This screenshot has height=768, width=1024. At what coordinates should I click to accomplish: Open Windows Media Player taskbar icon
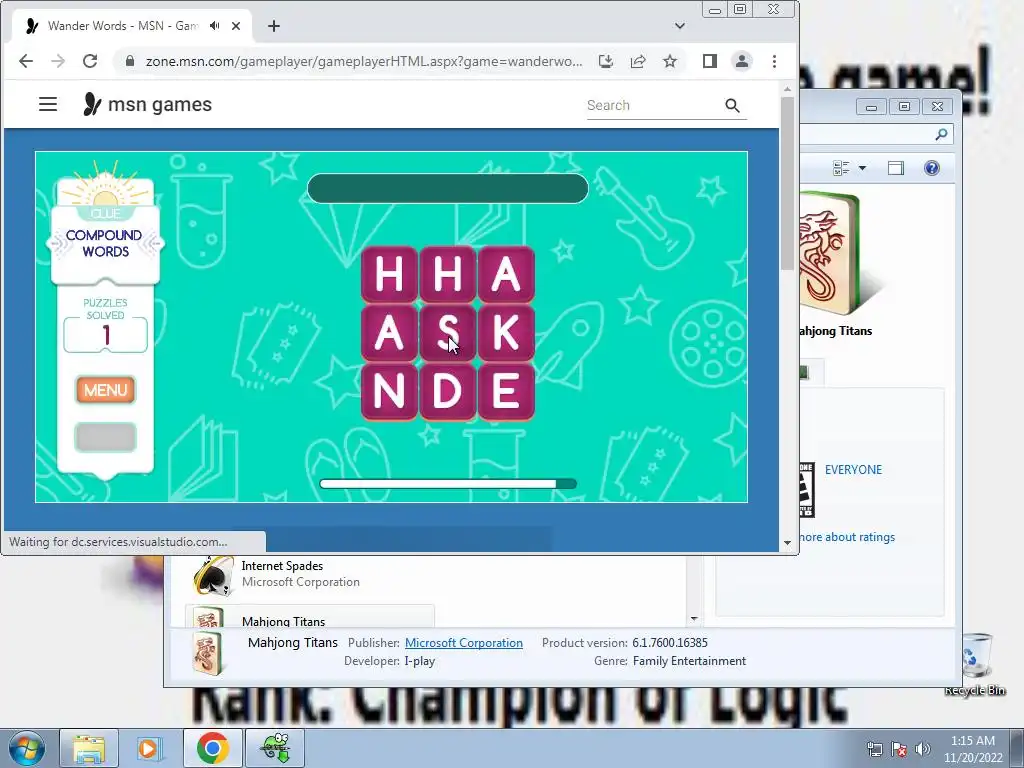tap(150, 748)
